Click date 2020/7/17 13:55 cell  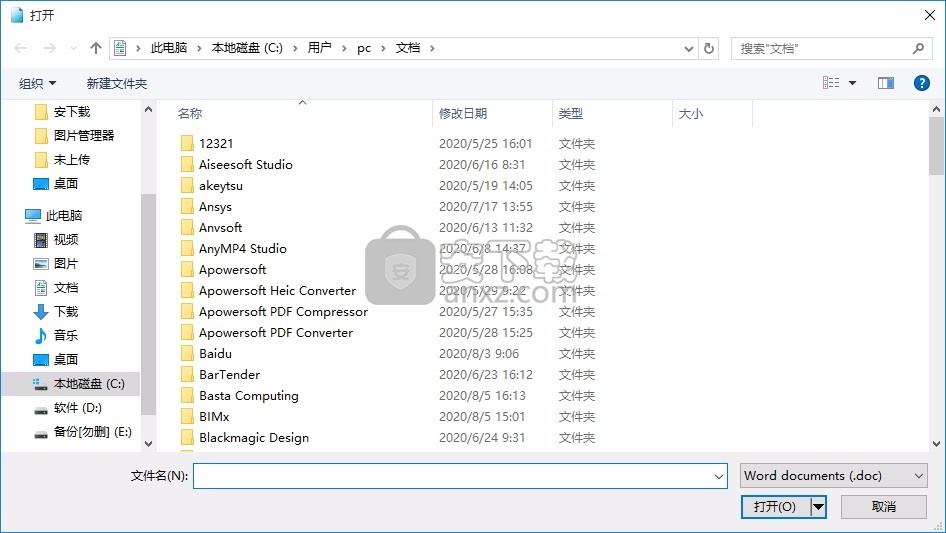coord(486,206)
